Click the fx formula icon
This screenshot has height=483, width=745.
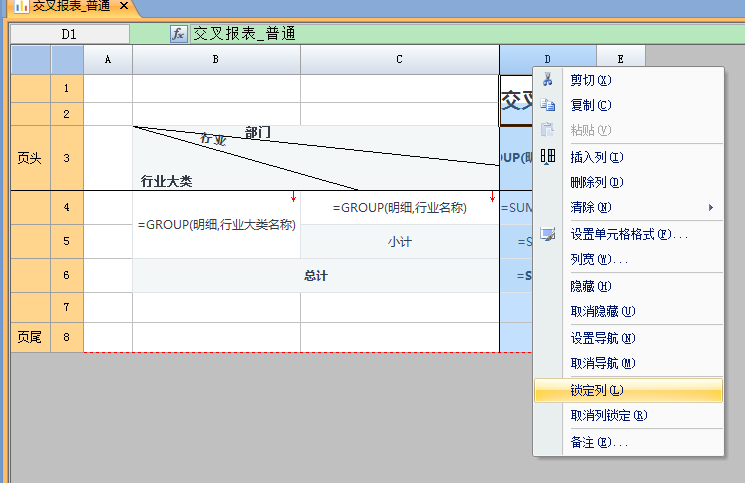178,34
